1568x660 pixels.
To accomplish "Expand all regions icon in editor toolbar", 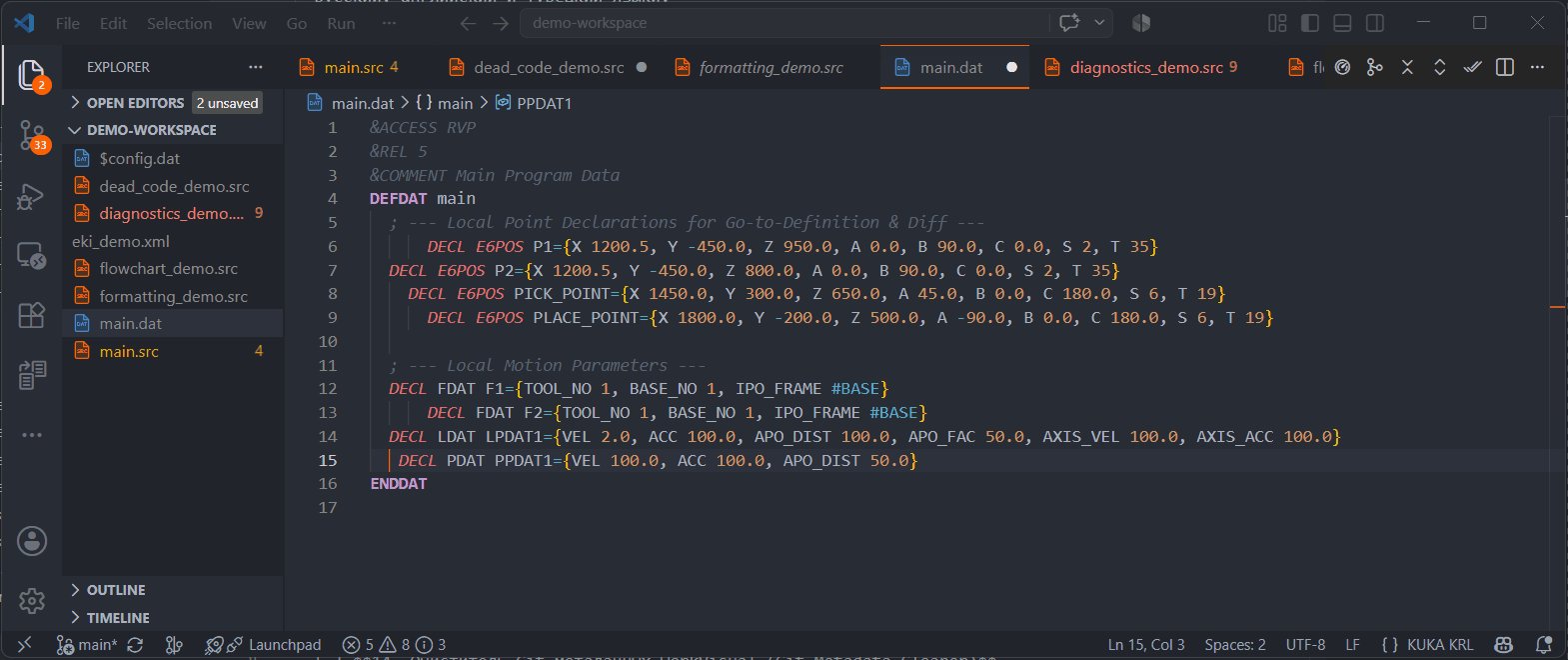I will pos(1440,67).
